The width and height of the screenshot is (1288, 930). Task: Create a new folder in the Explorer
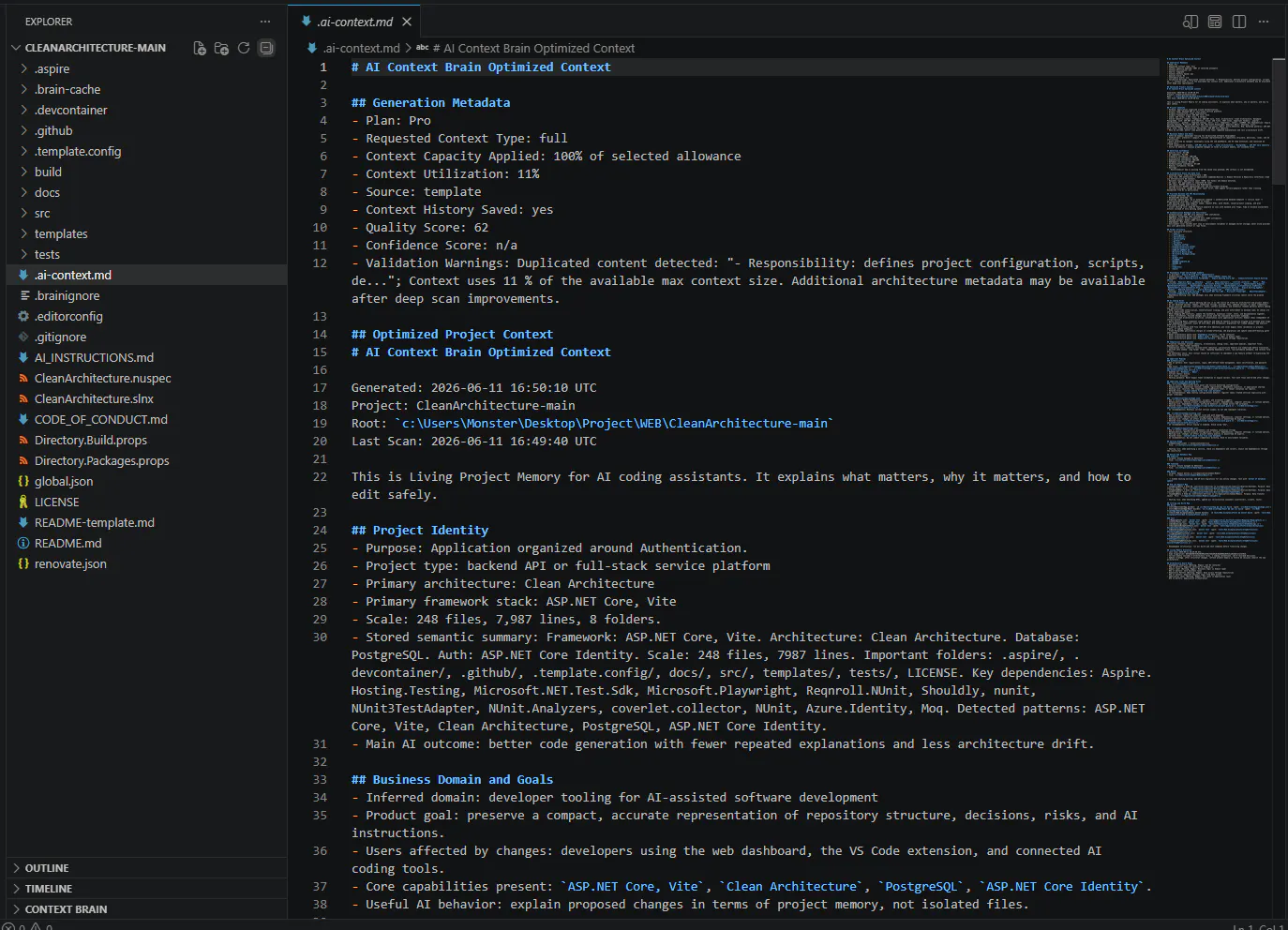point(221,48)
